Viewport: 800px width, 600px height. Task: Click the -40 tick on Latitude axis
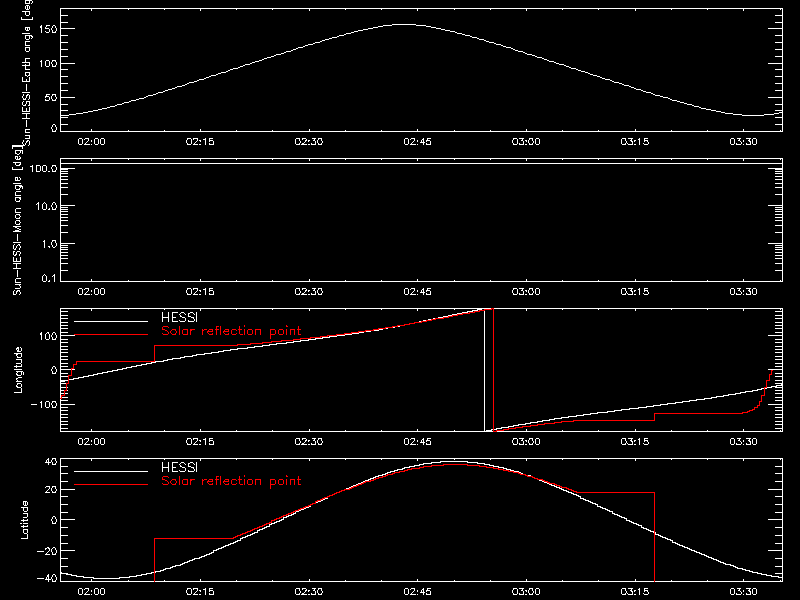click(x=48, y=578)
